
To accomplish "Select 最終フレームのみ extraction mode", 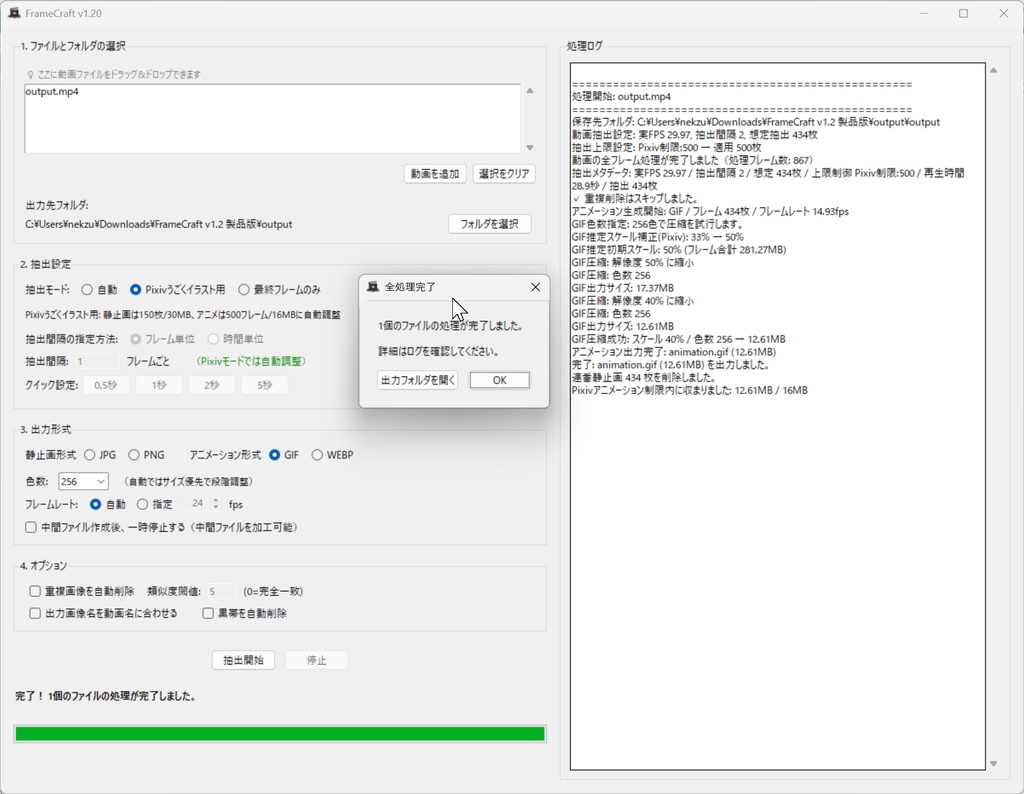I will click(244, 289).
